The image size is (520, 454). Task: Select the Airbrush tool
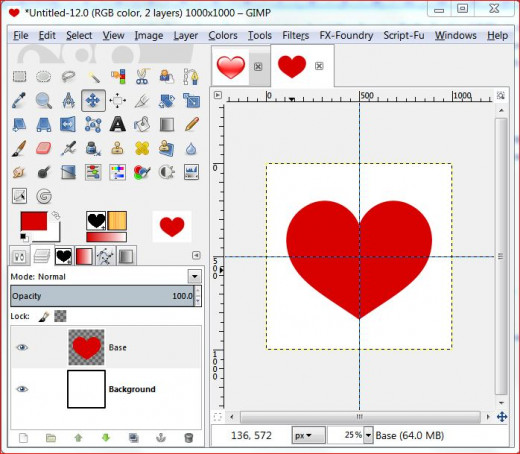coord(68,148)
